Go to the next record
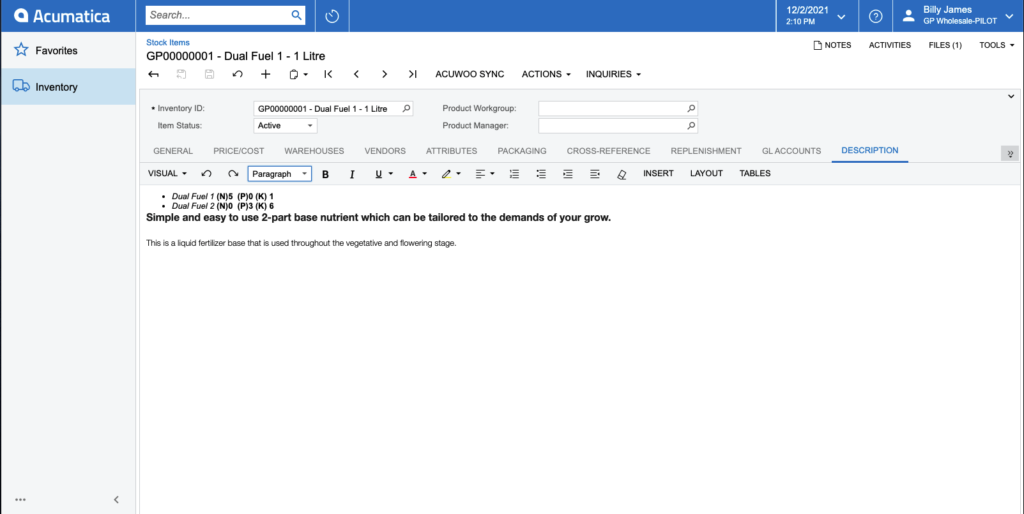Viewport: 1024px width, 514px height. tap(385, 74)
